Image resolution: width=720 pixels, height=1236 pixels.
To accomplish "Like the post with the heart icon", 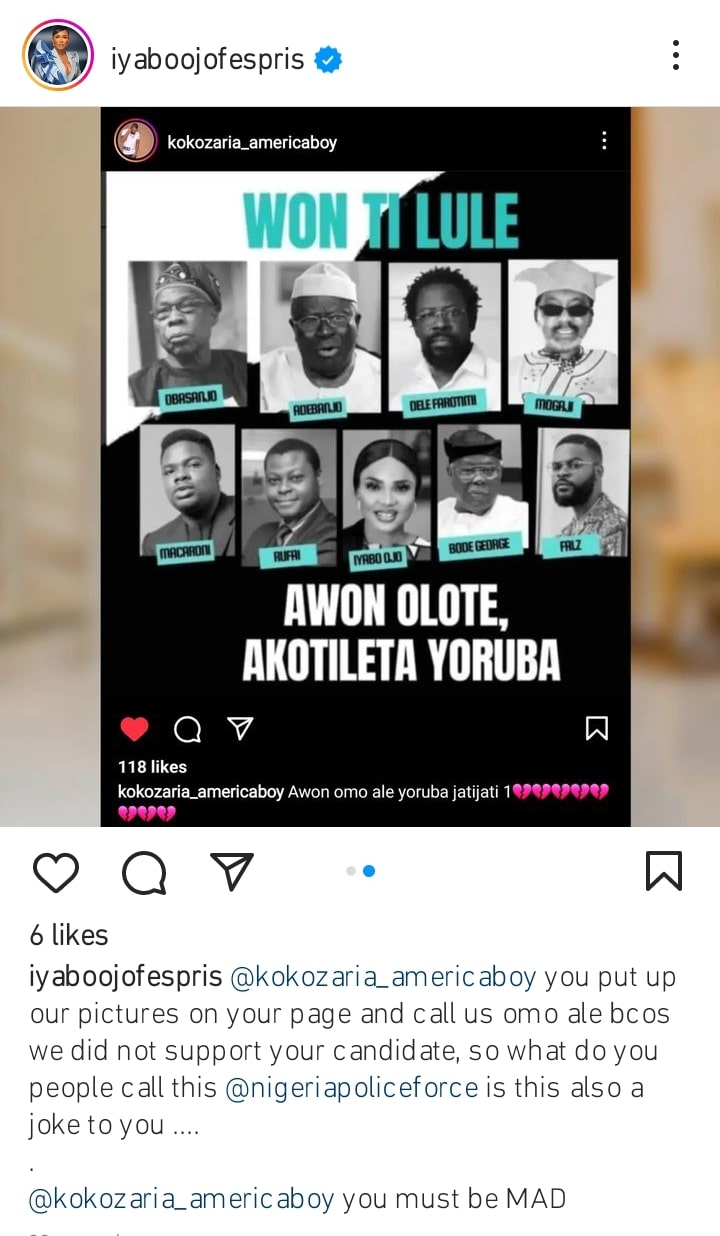I will pyautogui.click(x=56, y=872).
